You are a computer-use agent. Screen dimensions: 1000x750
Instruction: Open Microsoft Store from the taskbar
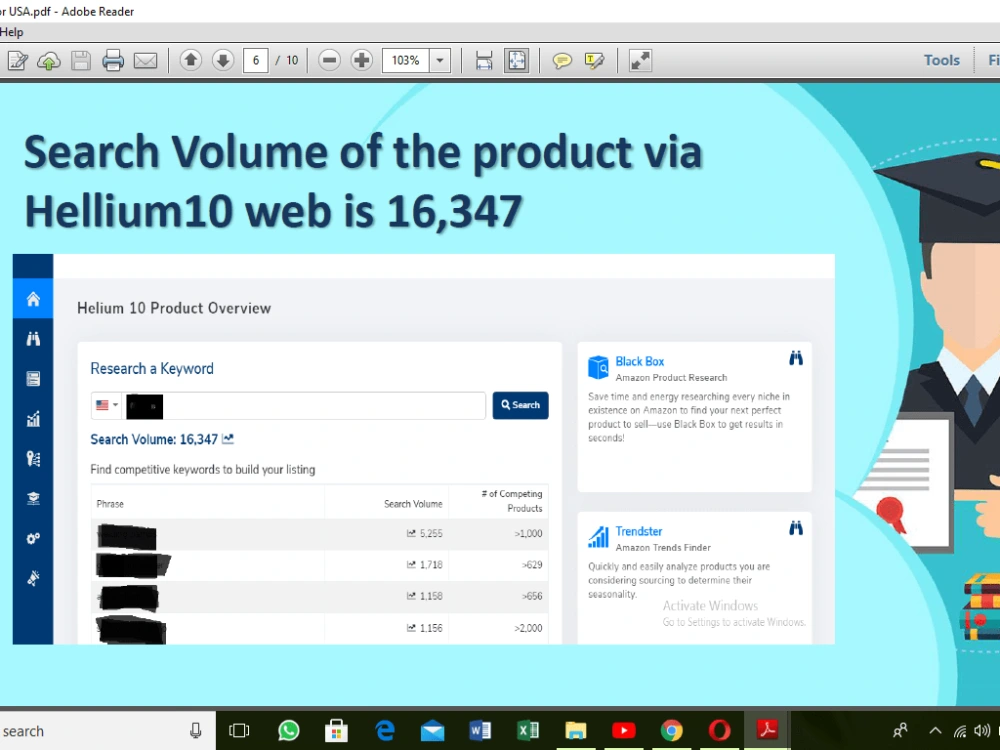336,731
